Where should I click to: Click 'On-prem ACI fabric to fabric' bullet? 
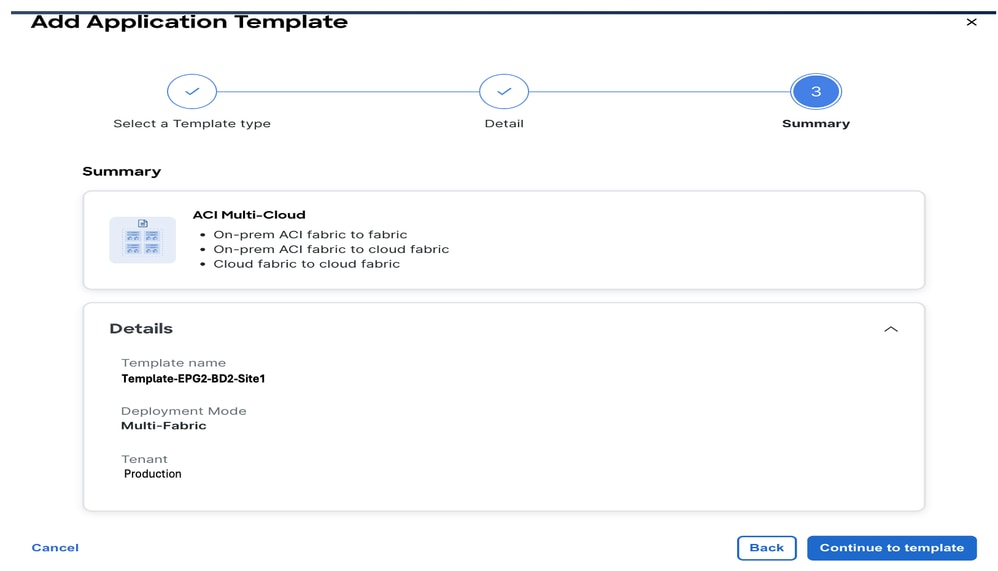tap(310, 234)
